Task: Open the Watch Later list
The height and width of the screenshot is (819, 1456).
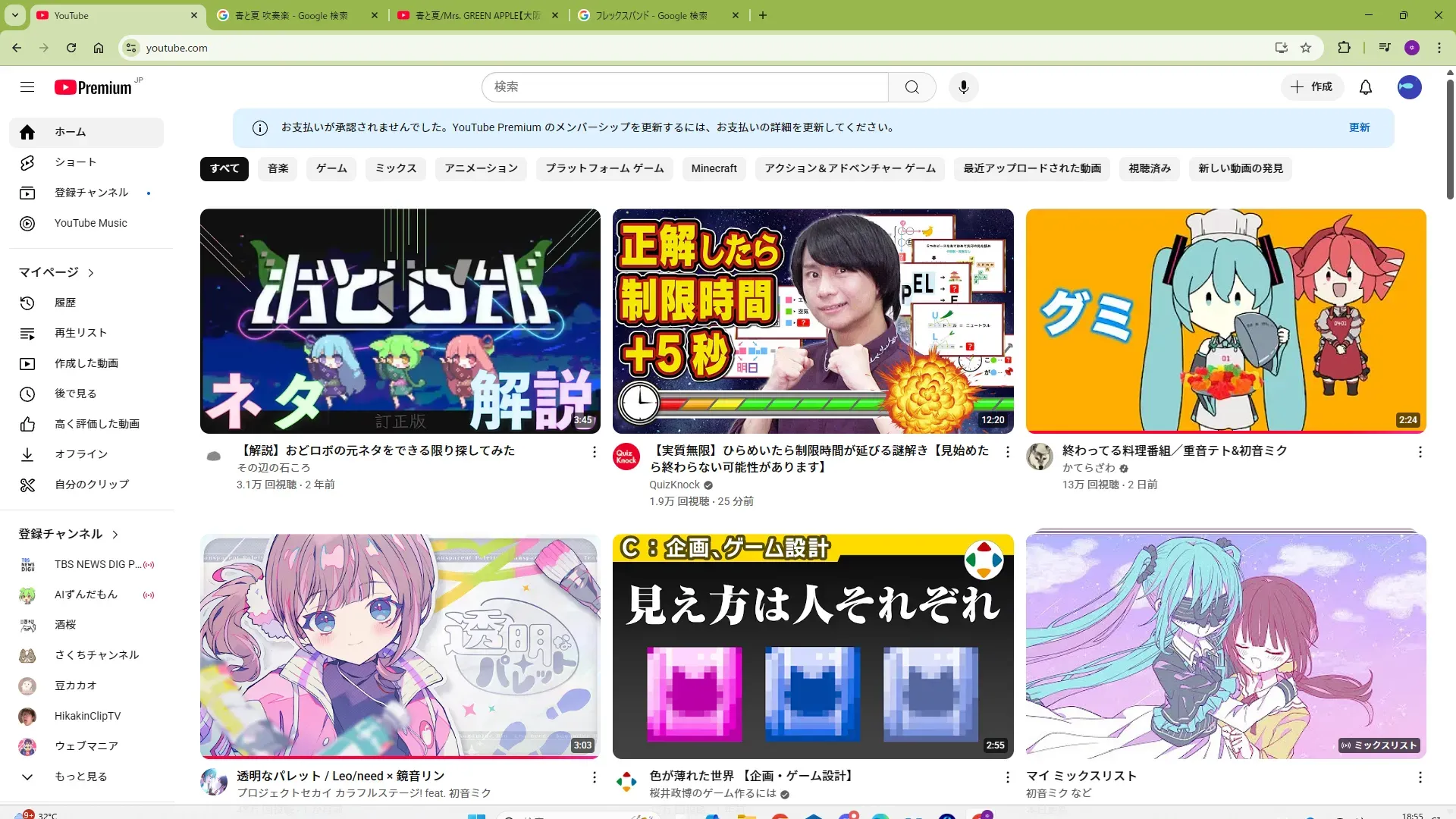Action: tap(75, 394)
